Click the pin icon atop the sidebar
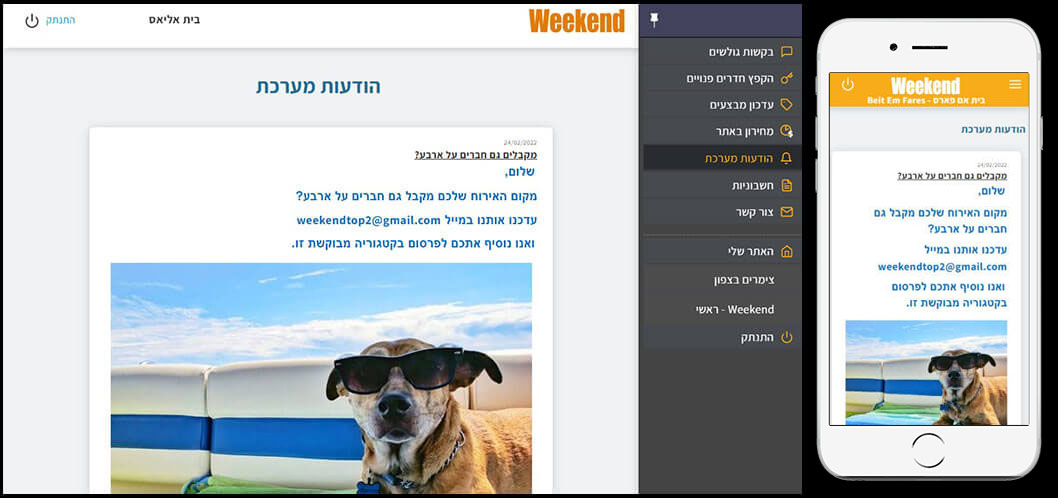 point(654,20)
